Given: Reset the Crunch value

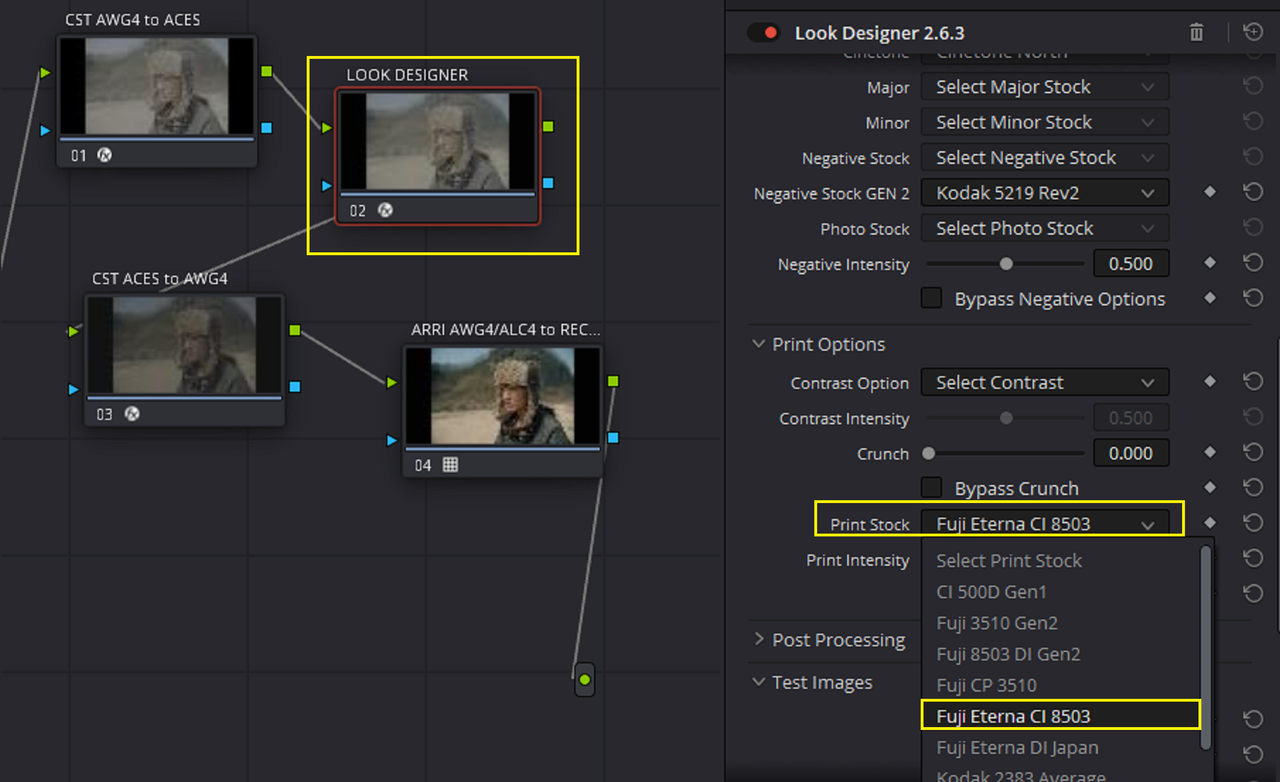Looking at the screenshot, I should [x=1253, y=453].
